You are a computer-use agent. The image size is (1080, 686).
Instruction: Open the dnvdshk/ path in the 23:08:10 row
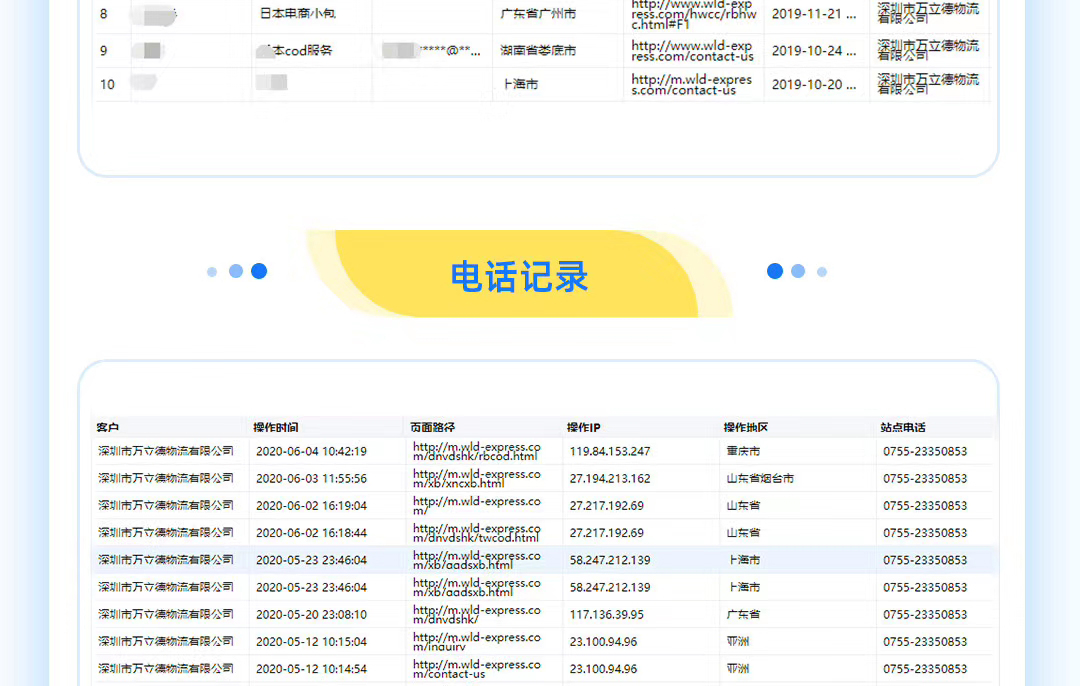click(x=477, y=614)
